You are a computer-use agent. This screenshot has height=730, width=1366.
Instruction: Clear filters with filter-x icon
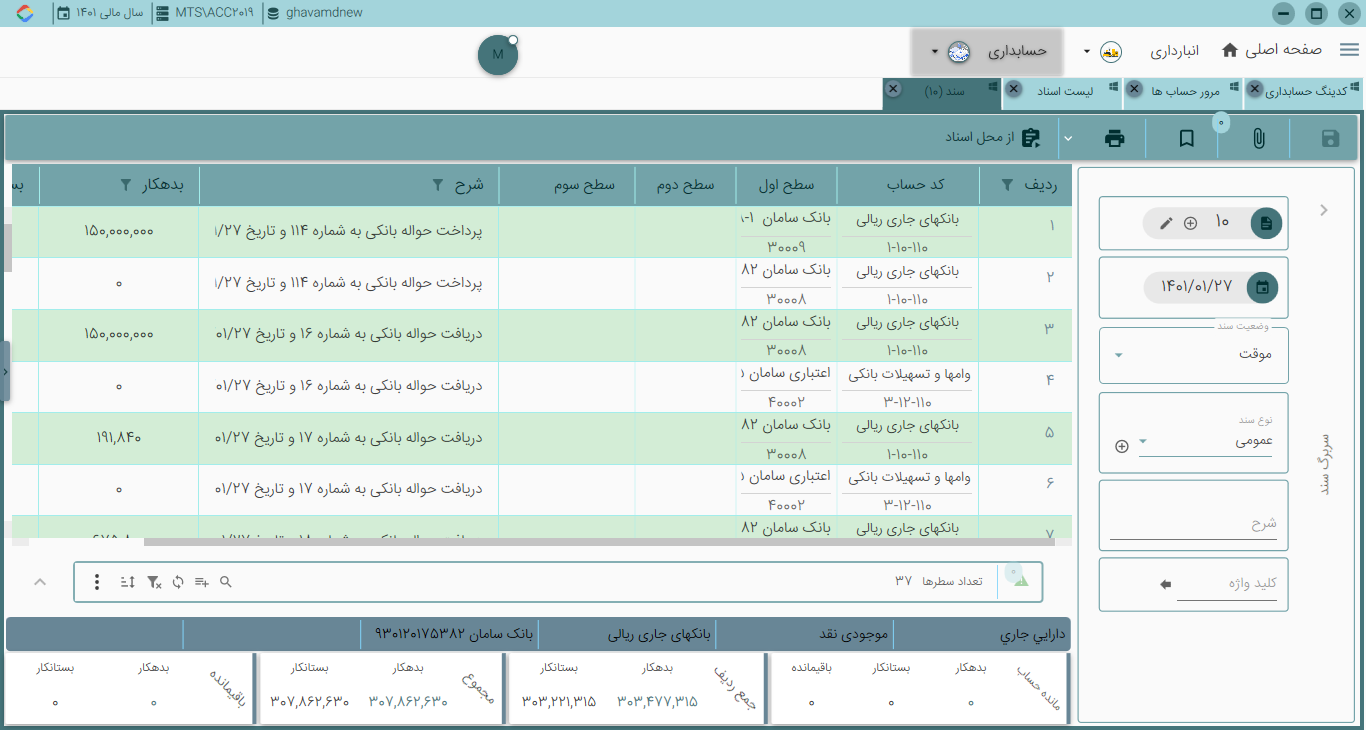pos(154,582)
